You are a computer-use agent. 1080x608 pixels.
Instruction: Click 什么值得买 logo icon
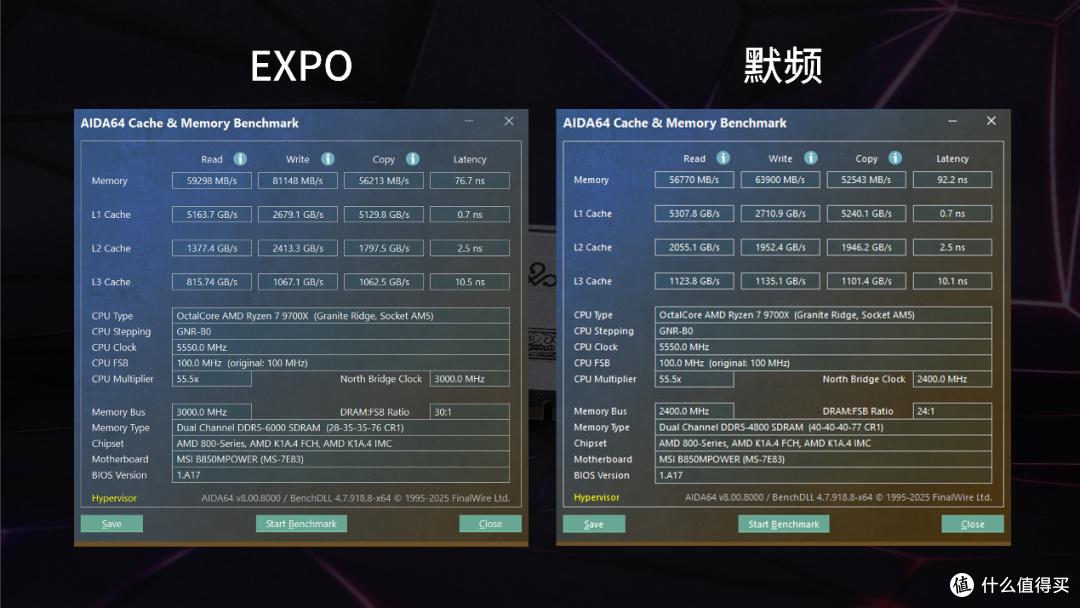pyautogui.click(x=962, y=585)
